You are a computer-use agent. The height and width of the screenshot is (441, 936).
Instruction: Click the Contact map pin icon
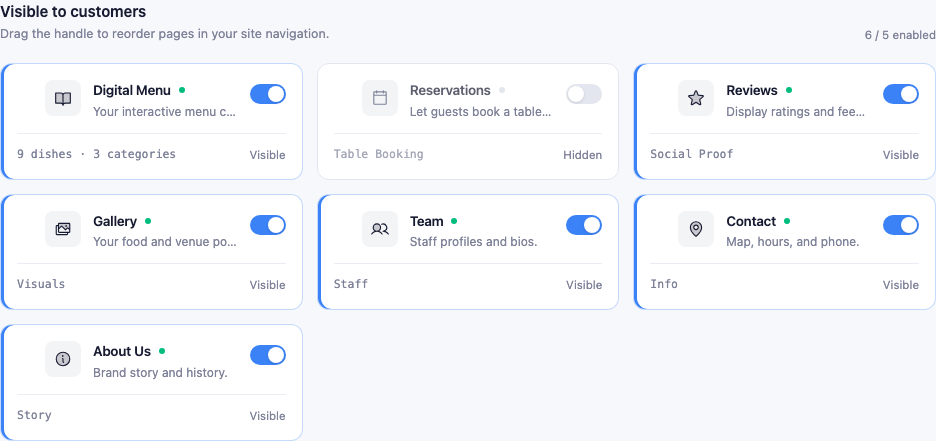pos(696,229)
